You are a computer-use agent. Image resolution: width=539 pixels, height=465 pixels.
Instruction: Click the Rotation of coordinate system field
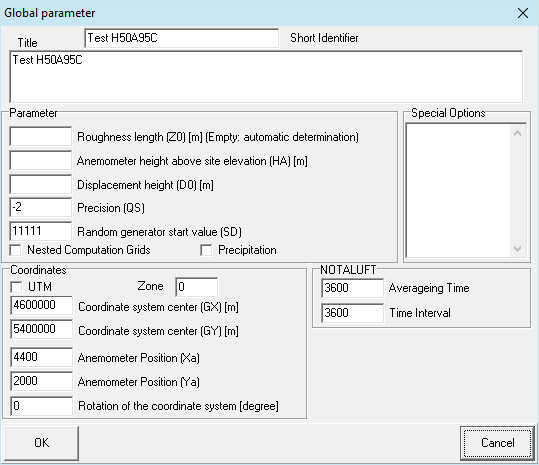[41, 406]
